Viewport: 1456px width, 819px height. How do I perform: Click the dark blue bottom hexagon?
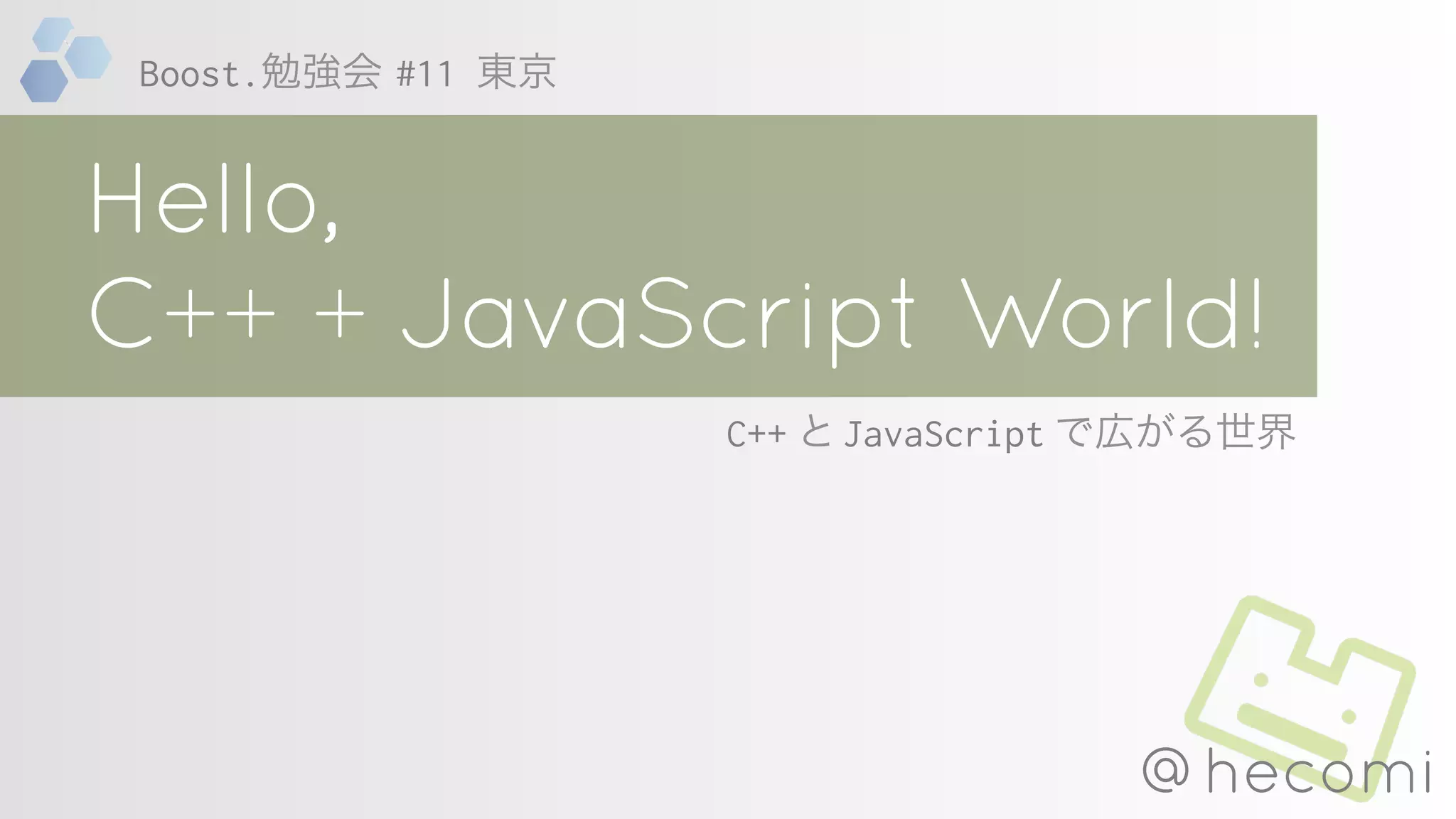tap(44, 81)
